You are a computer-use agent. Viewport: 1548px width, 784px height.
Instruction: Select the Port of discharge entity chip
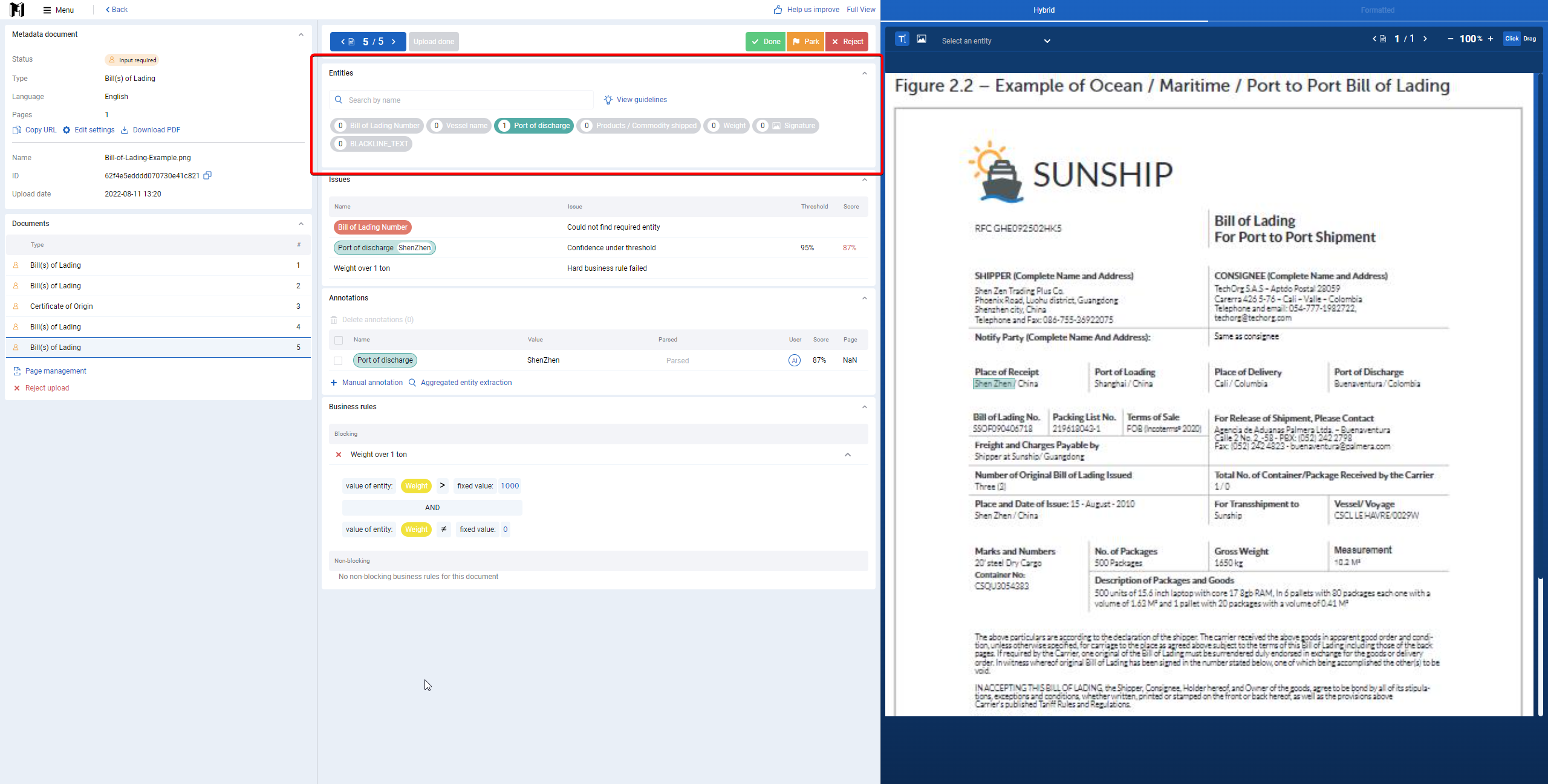(534, 126)
